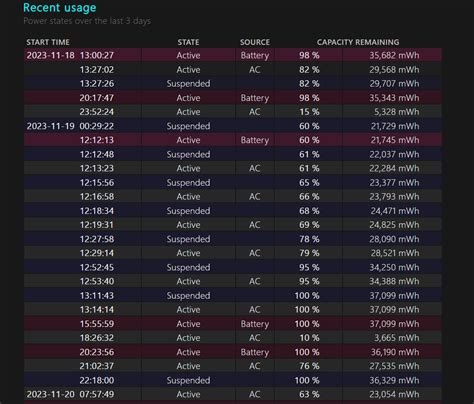Click the 12:15:56 time entry
474x404 pixels.
[x=97, y=183]
